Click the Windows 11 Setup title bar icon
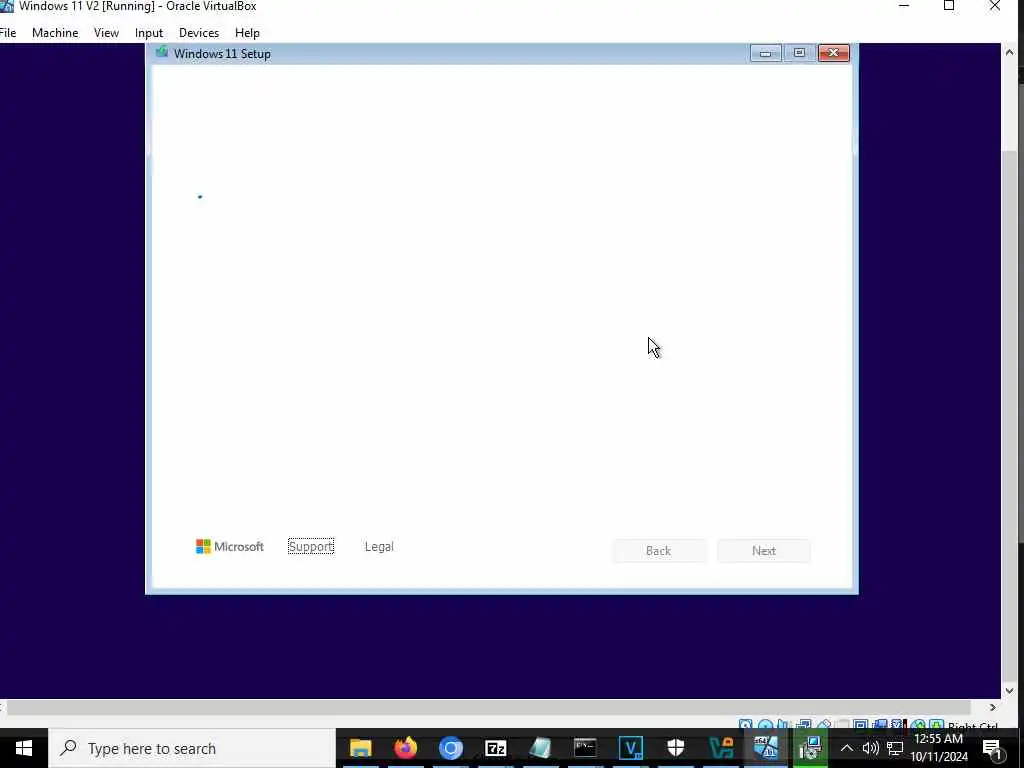Screen dimensions: 1024x768 (x=161, y=52)
